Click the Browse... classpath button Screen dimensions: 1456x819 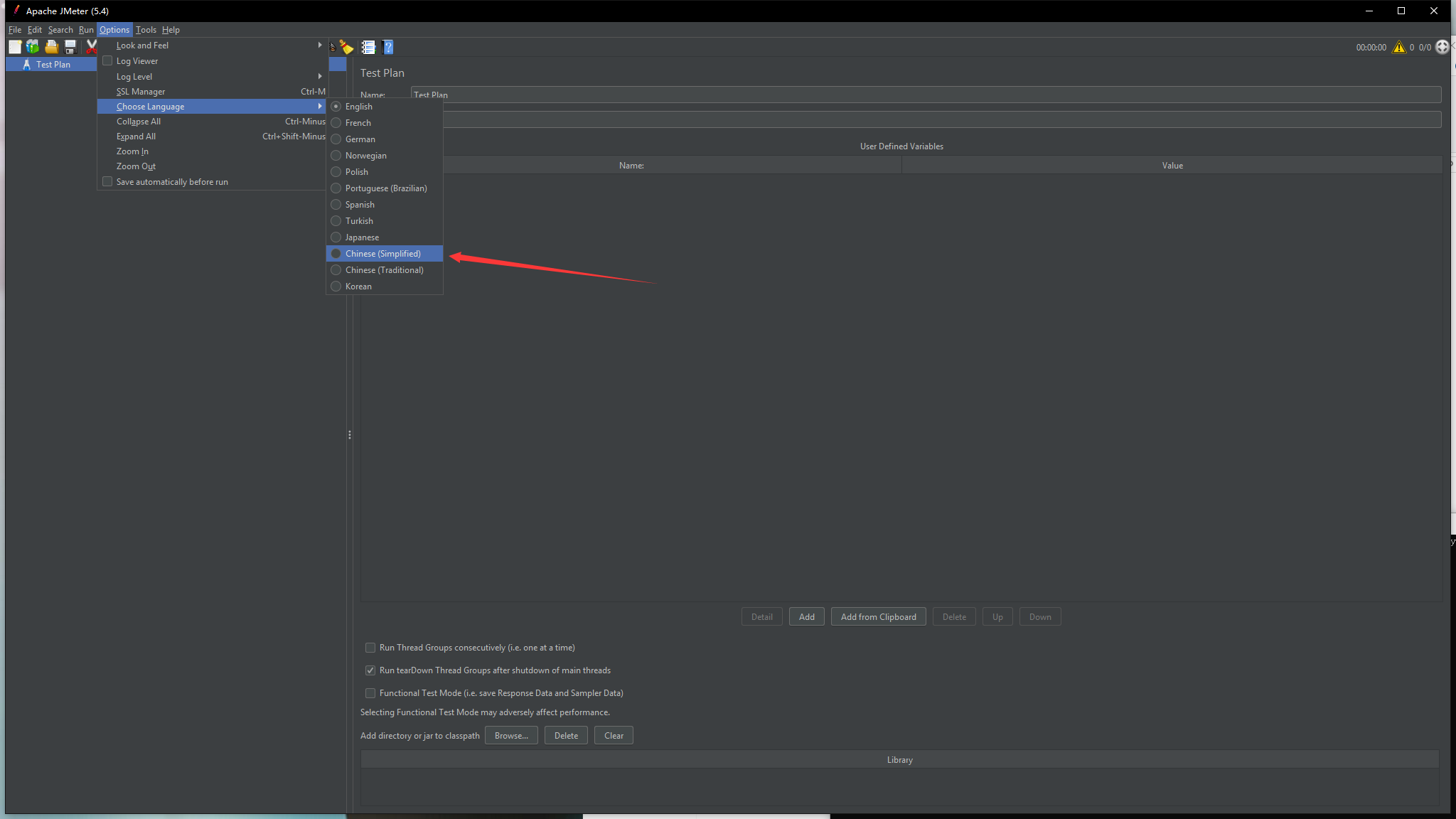[x=511, y=736]
